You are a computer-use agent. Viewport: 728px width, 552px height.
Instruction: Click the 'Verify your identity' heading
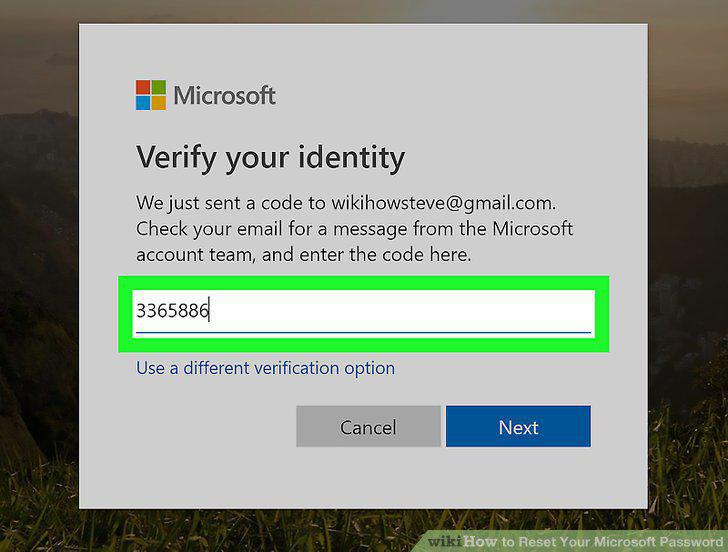point(270,158)
